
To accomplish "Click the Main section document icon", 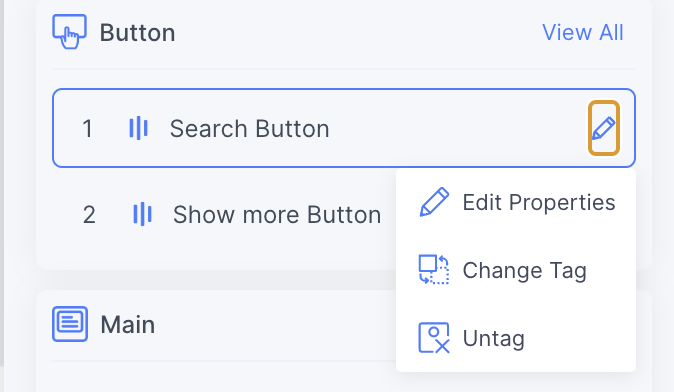I will tap(70, 324).
